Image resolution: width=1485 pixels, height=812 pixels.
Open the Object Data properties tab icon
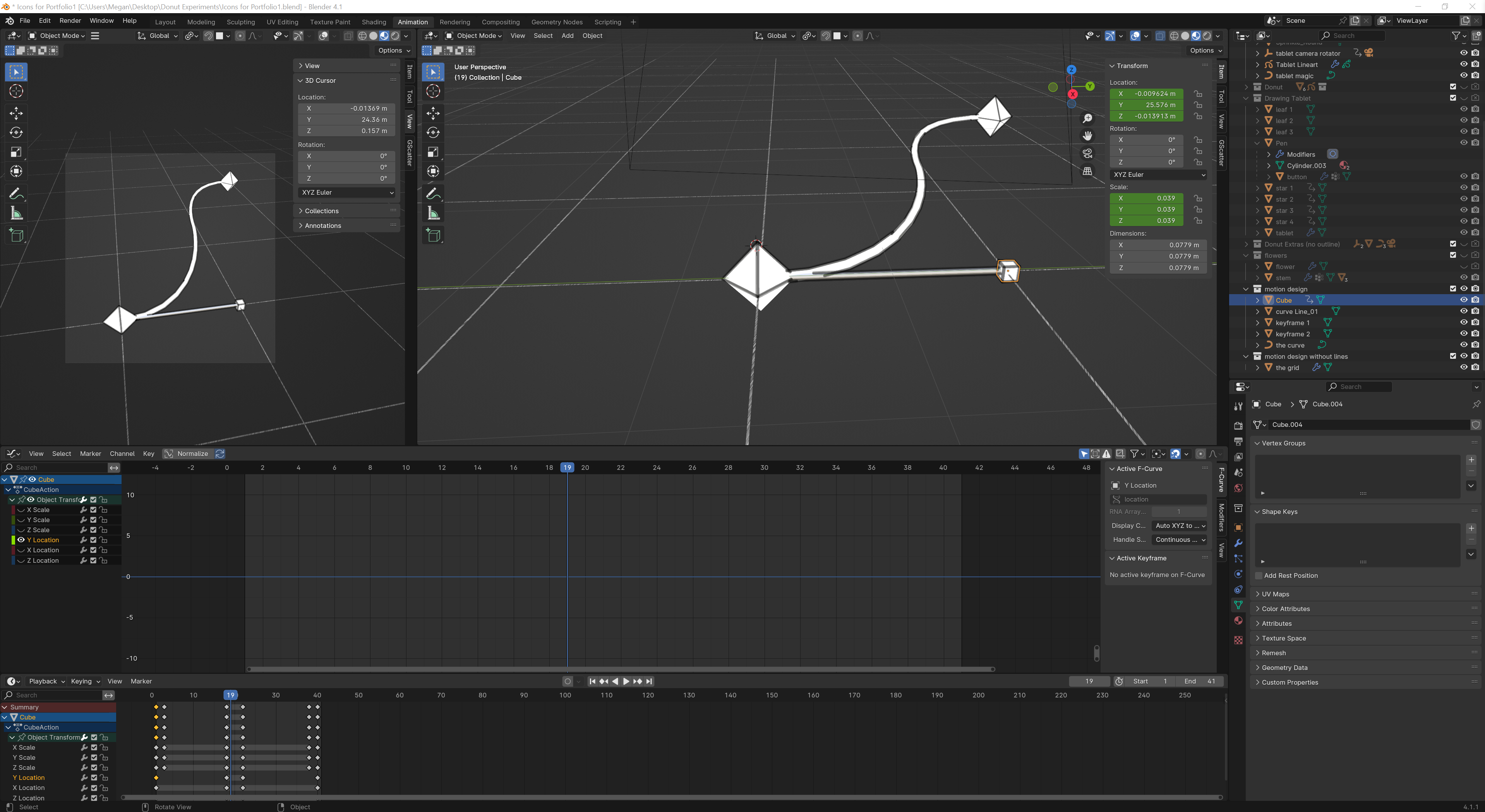coord(1238,605)
